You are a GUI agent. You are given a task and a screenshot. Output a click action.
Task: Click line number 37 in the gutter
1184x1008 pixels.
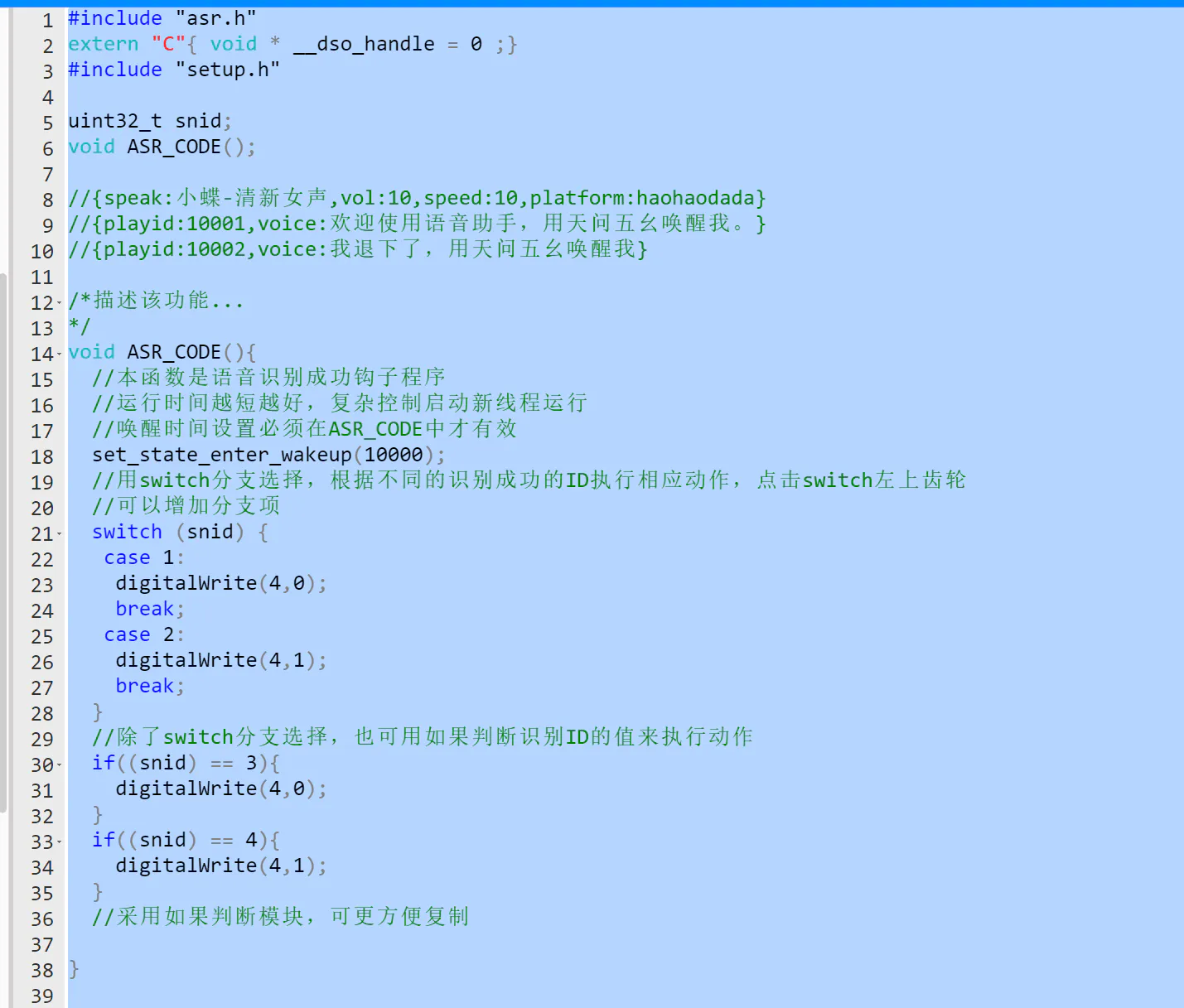42,944
